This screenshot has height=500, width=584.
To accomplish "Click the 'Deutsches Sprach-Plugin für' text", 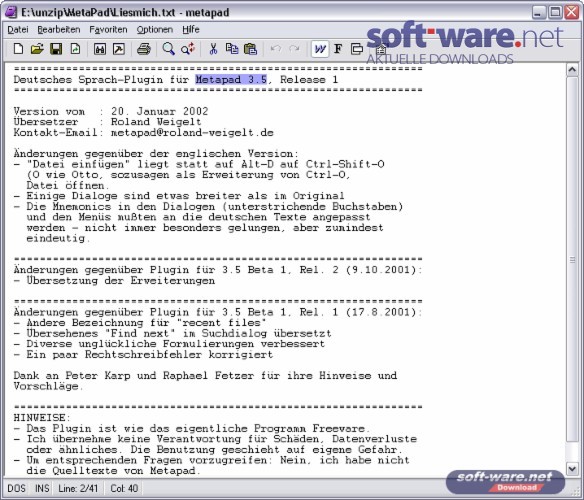I will click(101, 79).
